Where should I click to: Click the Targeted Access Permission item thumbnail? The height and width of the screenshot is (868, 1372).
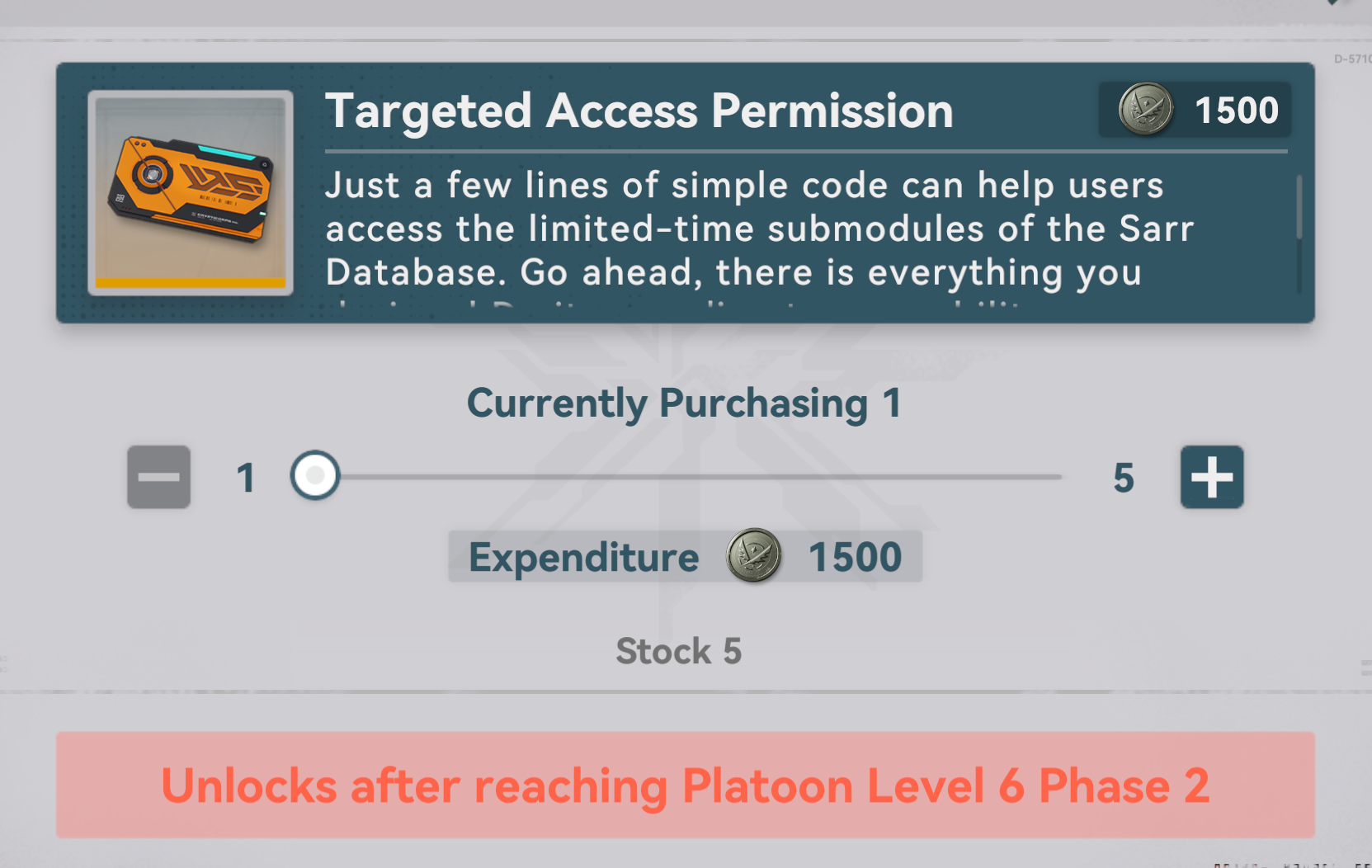tap(191, 193)
